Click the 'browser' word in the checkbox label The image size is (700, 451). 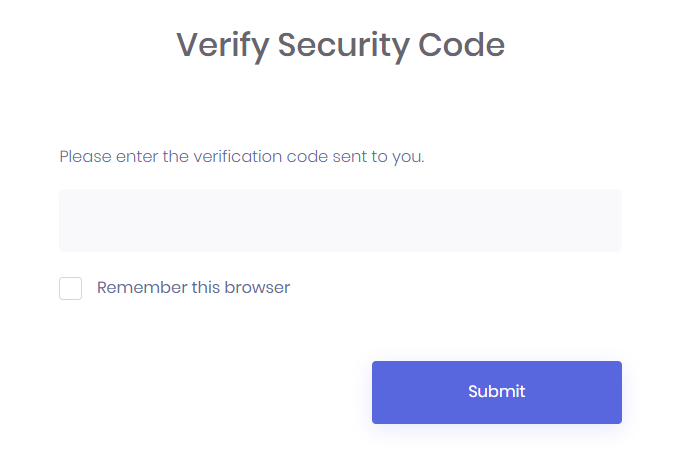tap(260, 288)
